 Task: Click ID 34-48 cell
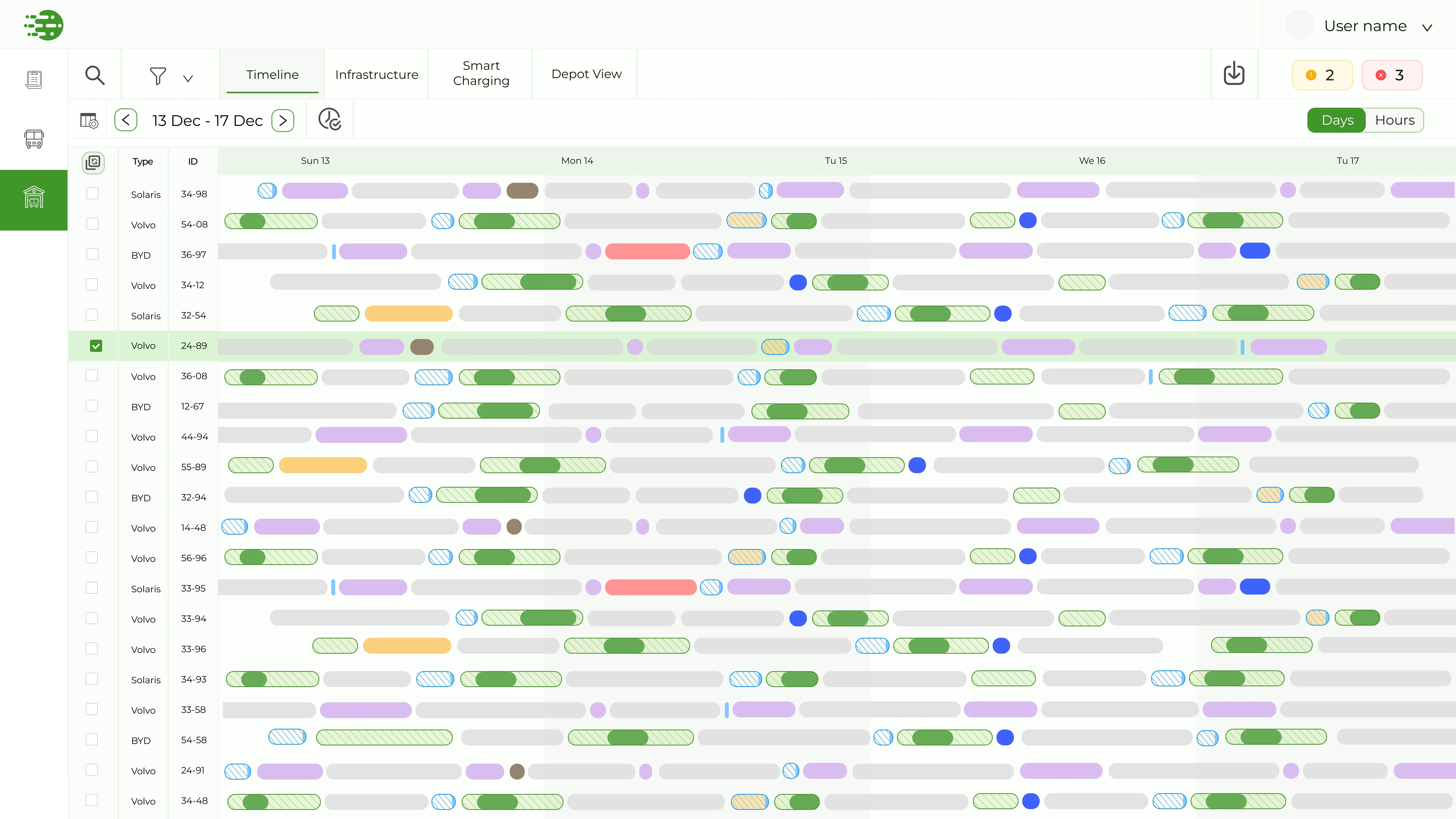click(x=194, y=800)
